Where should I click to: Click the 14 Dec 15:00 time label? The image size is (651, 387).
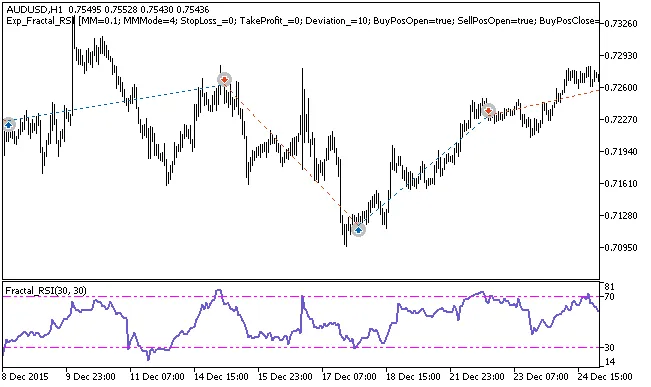coord(220,377)
